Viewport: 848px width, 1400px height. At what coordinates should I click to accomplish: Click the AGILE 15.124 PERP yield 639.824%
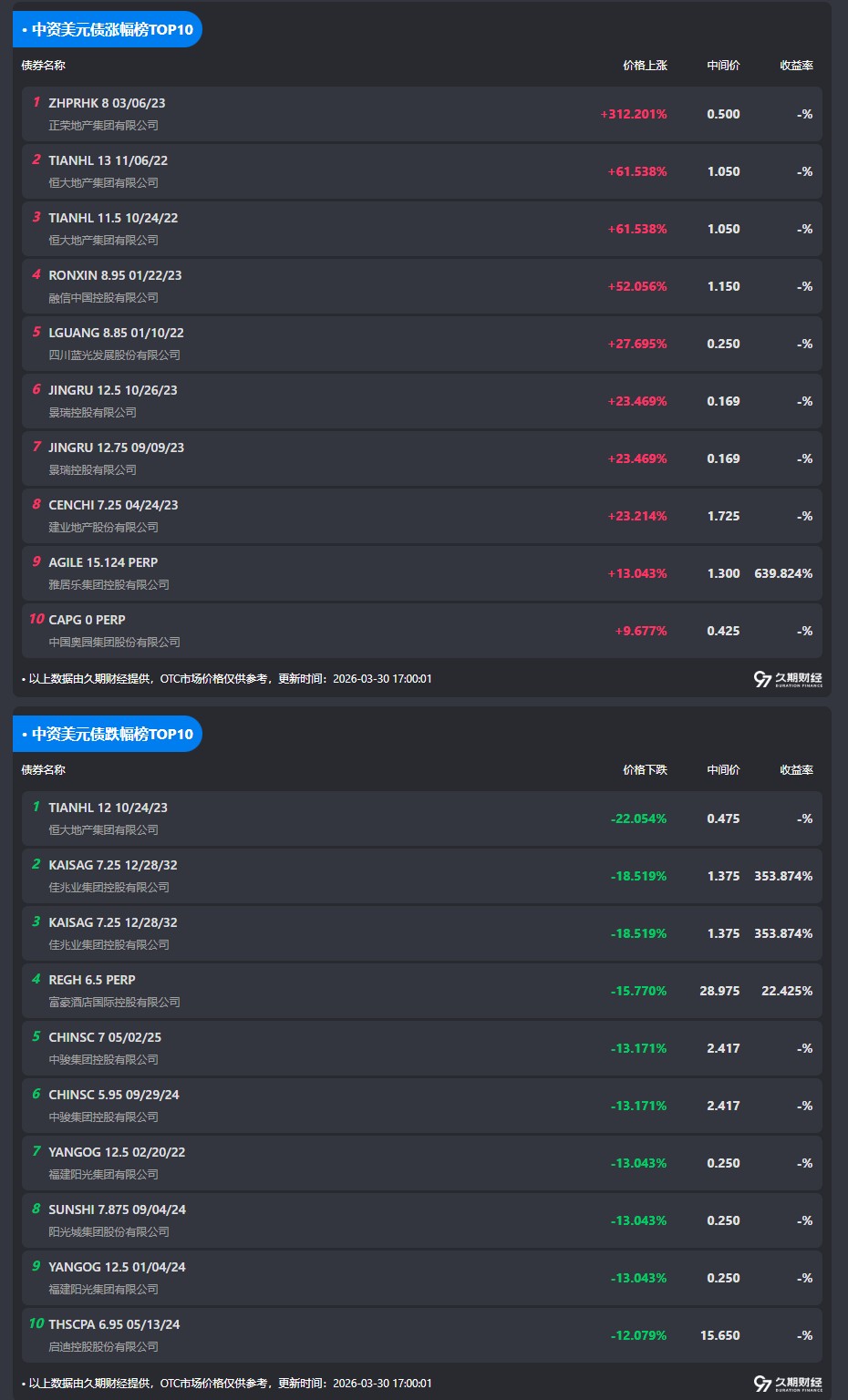click(783, 573)
